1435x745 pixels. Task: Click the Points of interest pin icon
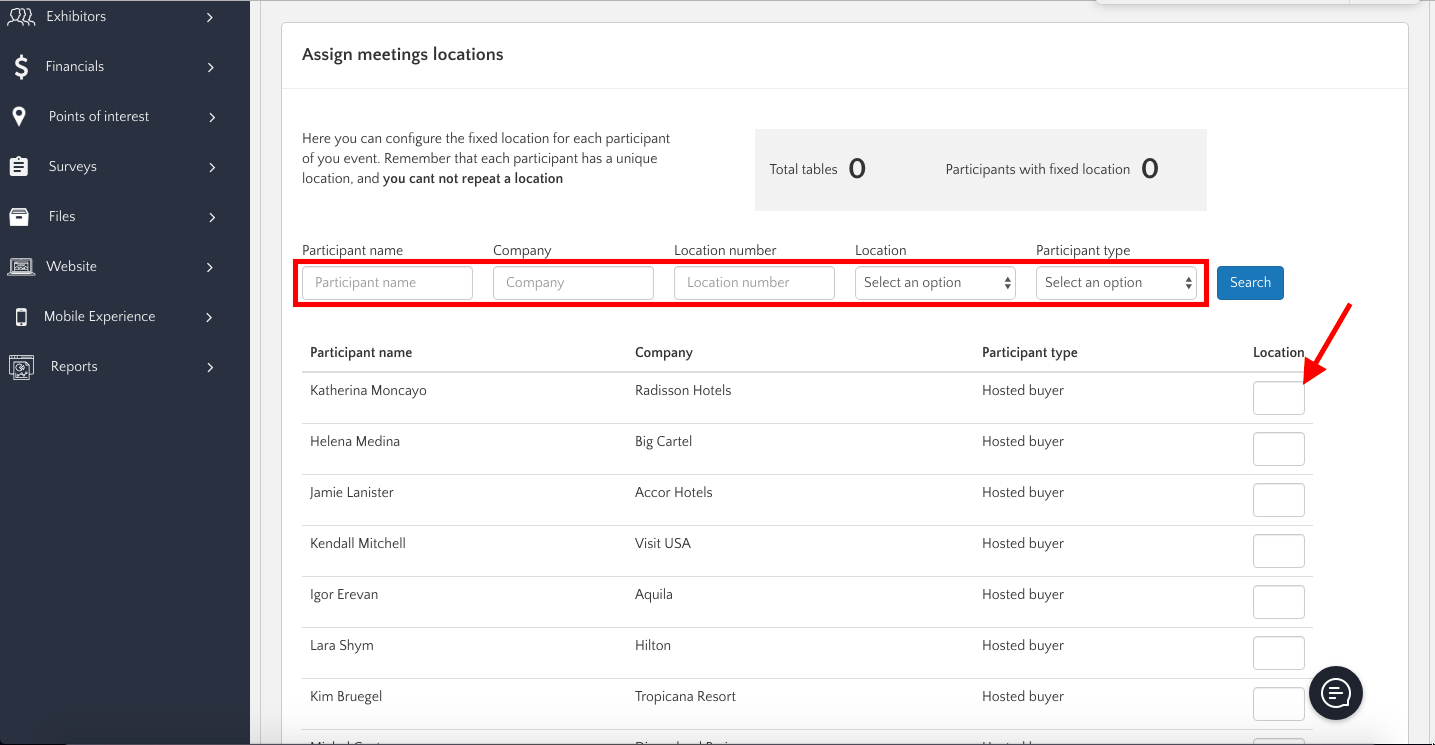pos(19,117)
